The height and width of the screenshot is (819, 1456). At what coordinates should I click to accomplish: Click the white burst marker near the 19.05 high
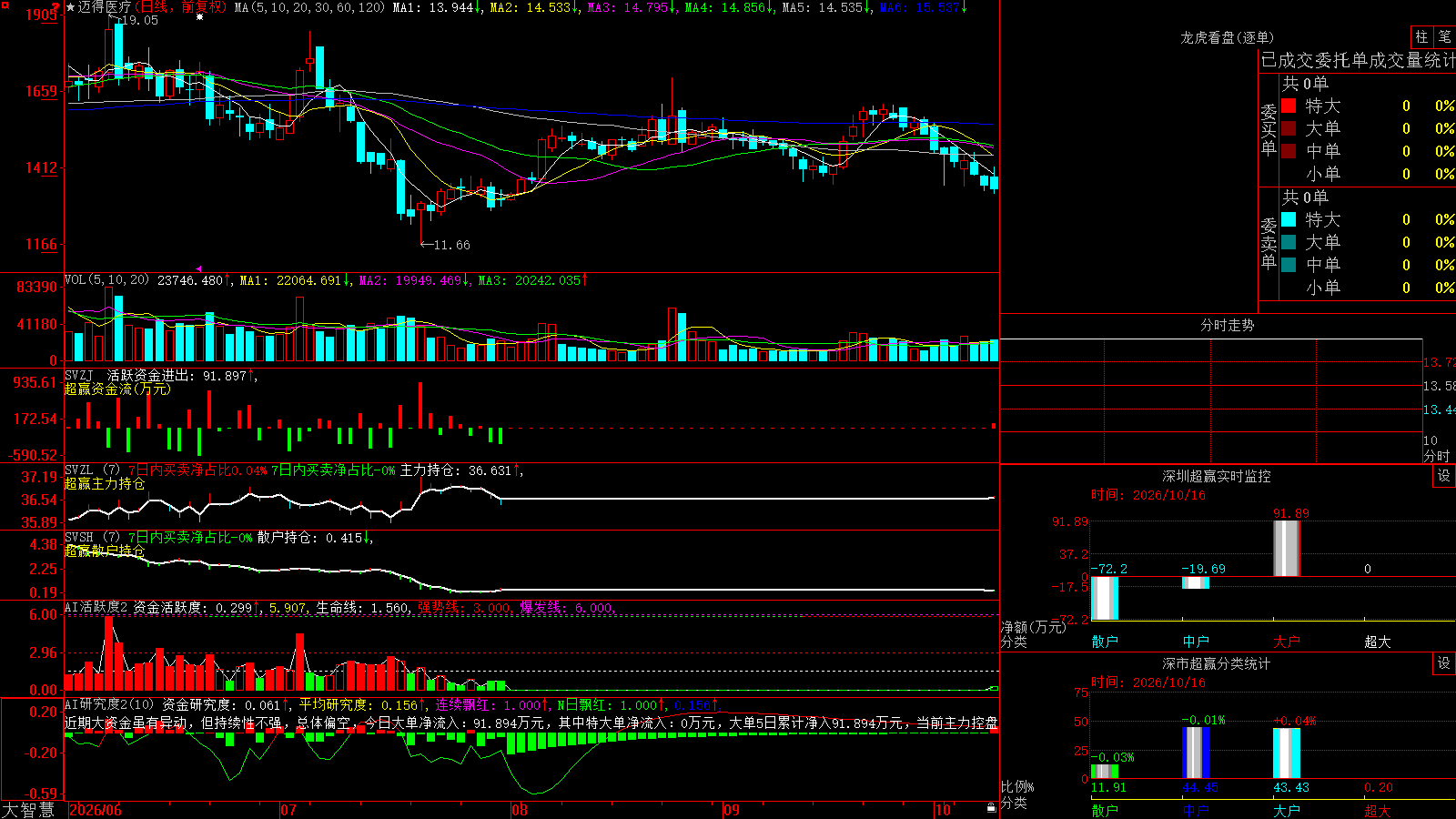[x=200, y=17]
